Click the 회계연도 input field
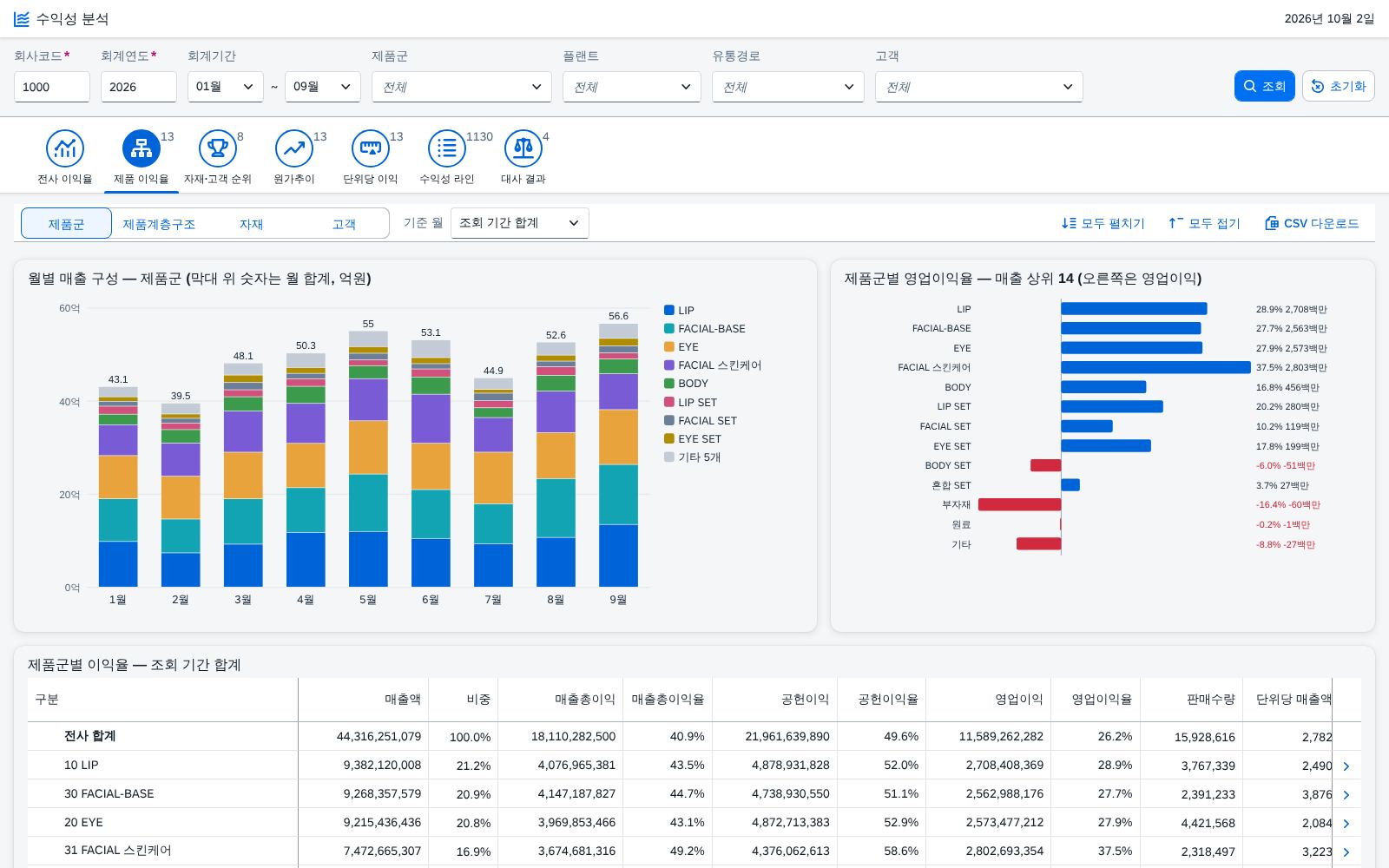Viewport: 1389px width, 868px height. pos(139,87)
